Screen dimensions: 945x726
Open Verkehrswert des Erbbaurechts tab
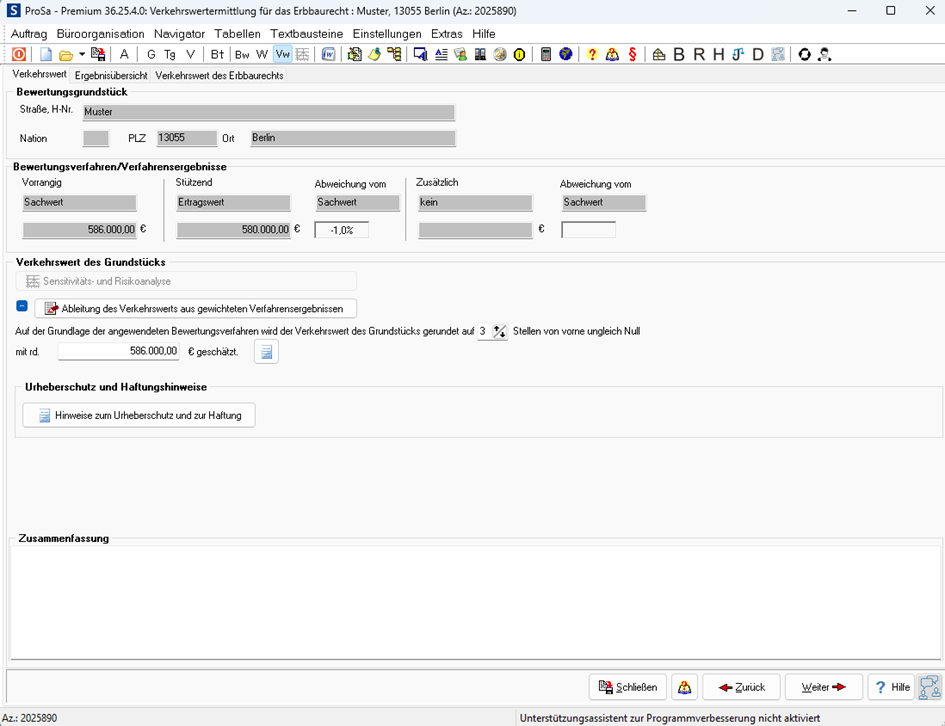tap(219, 76)
